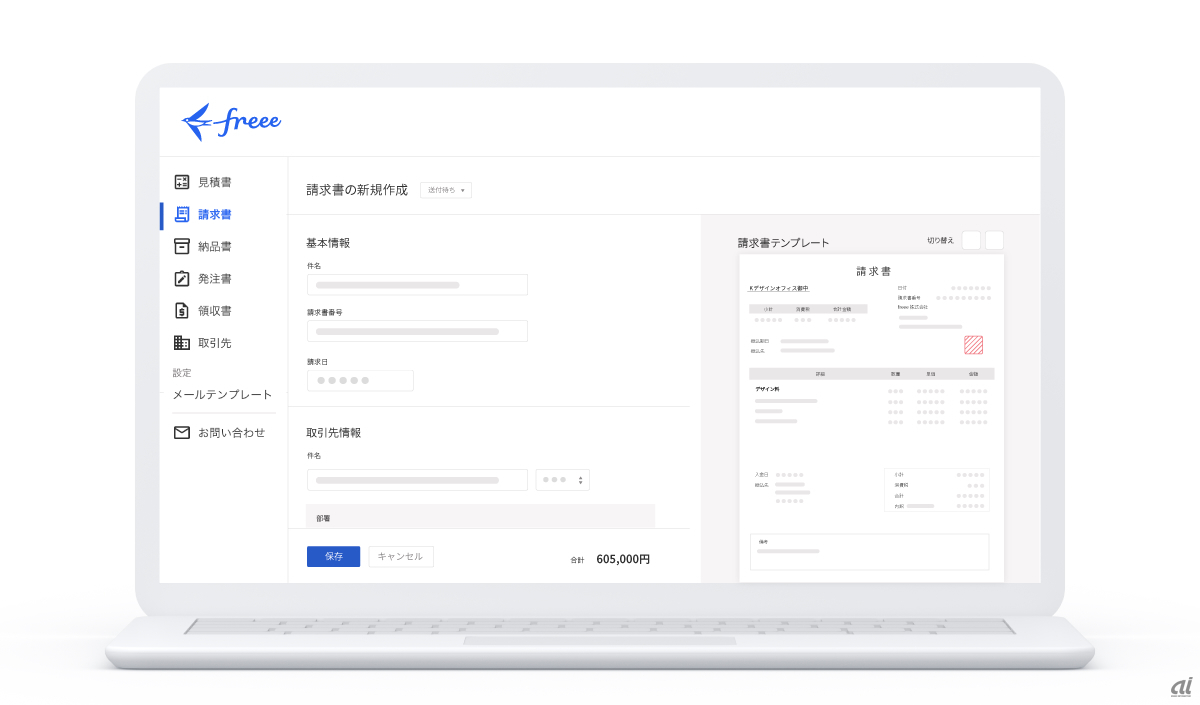Click the 605,000円 total amount
Screen dimensions: 1200x705
click(623, 560)
